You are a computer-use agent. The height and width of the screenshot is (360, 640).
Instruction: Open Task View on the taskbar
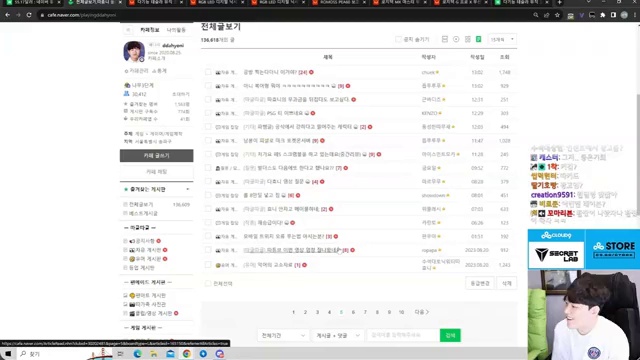(x=120, y=354)
